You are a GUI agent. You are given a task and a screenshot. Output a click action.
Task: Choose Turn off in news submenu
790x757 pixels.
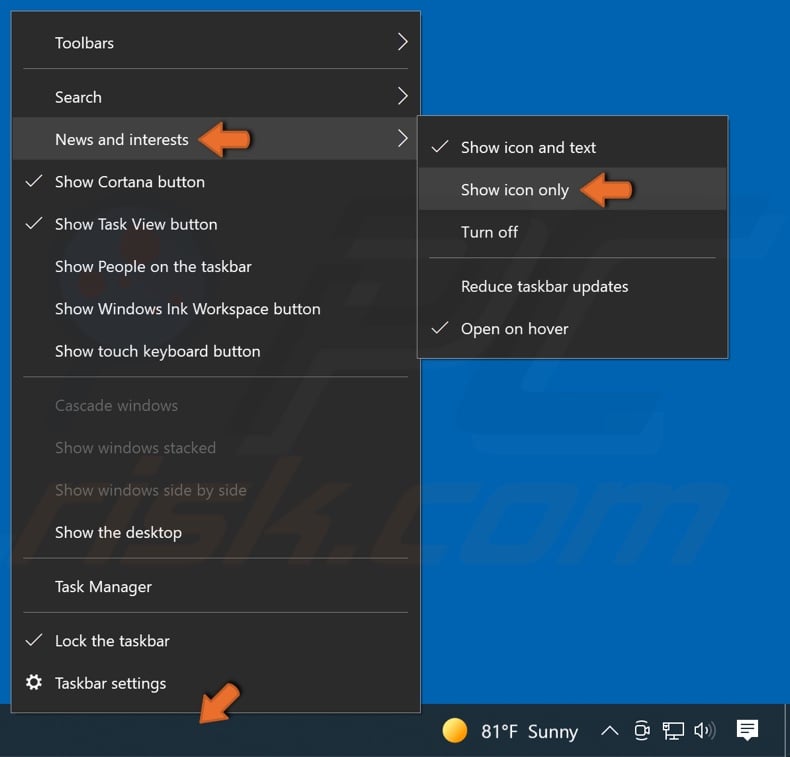pos(573,232)
